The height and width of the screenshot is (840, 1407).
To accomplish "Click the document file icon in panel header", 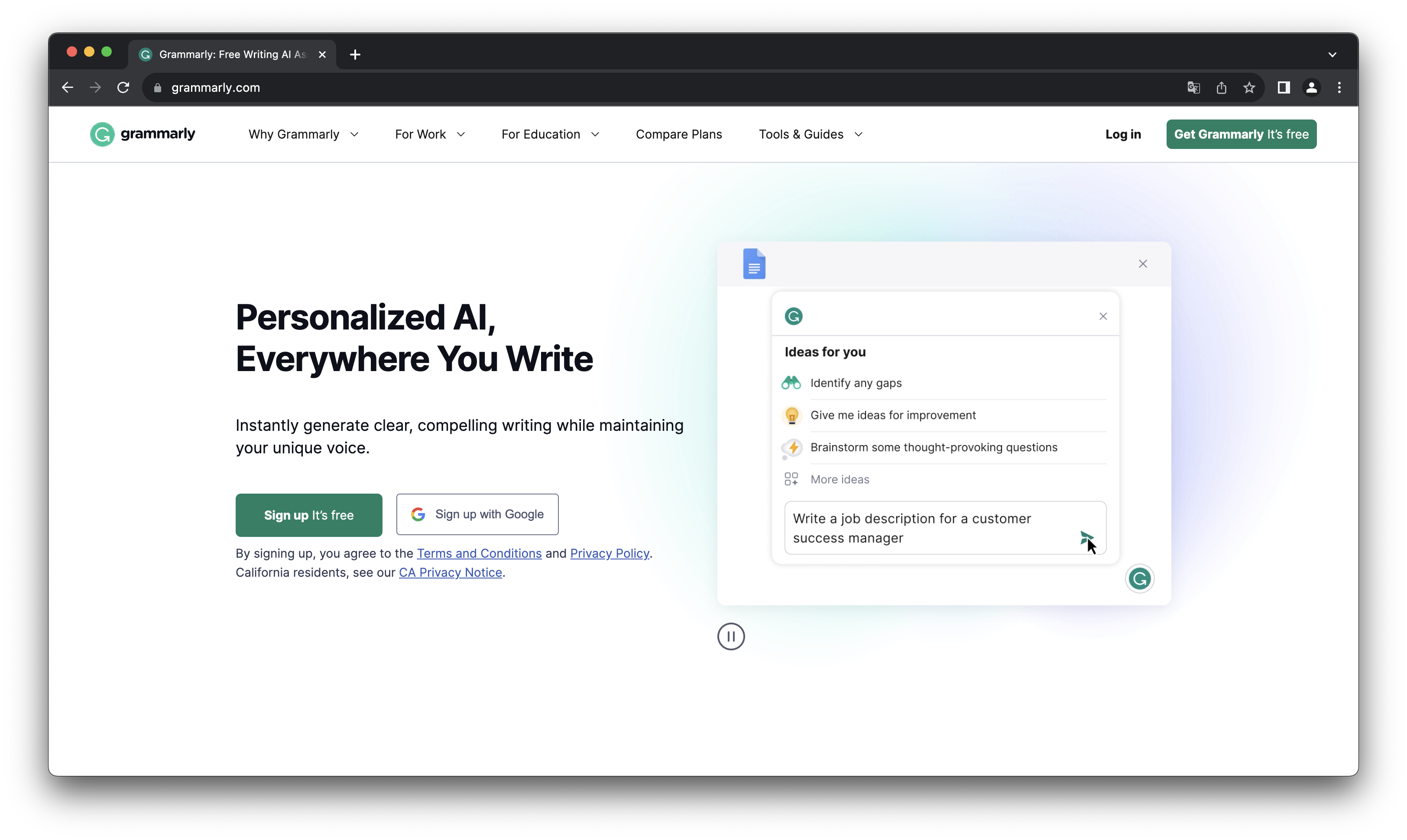I will 754,264.
